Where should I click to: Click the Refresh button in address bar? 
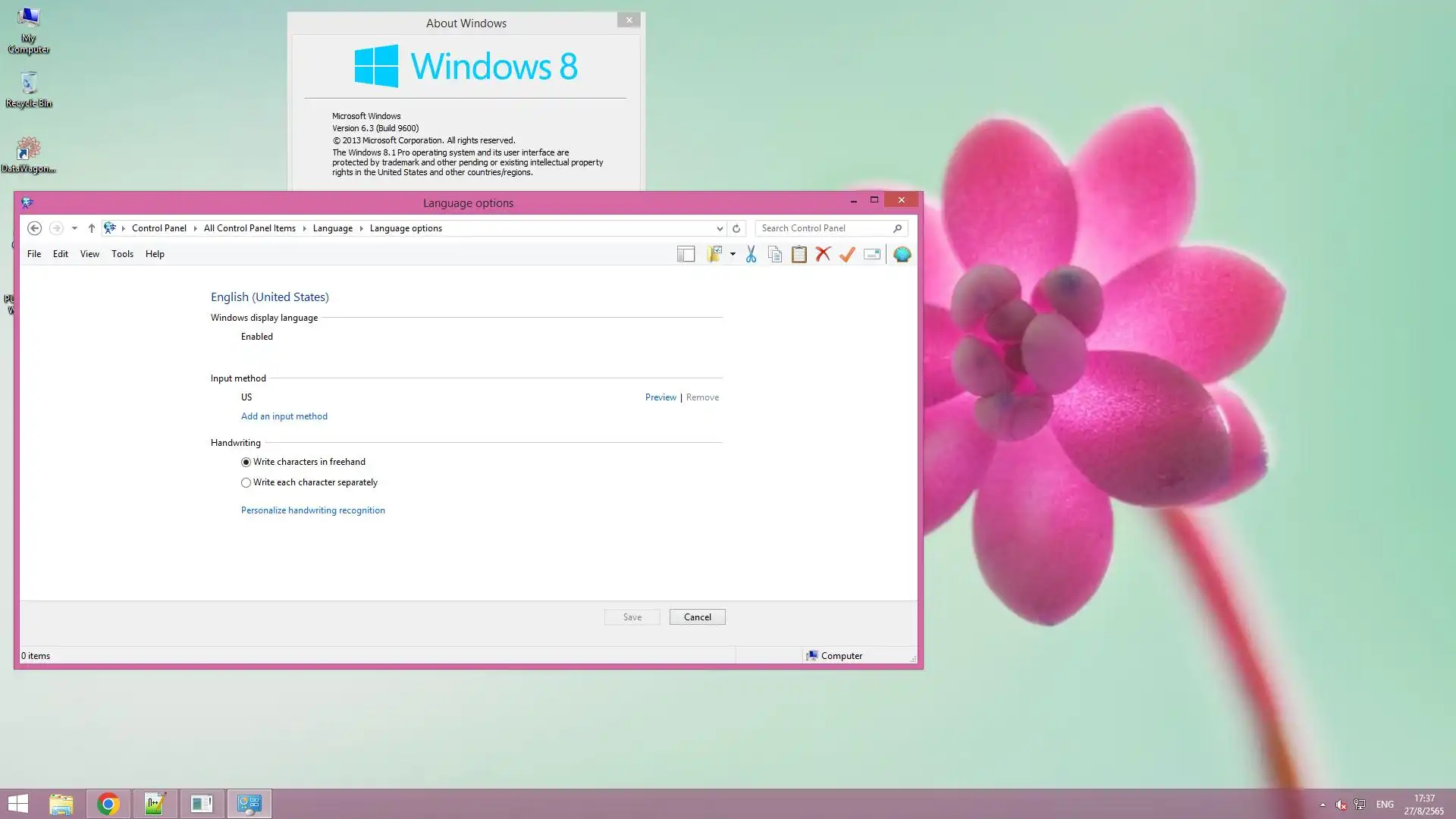click(x=736, y=228)
